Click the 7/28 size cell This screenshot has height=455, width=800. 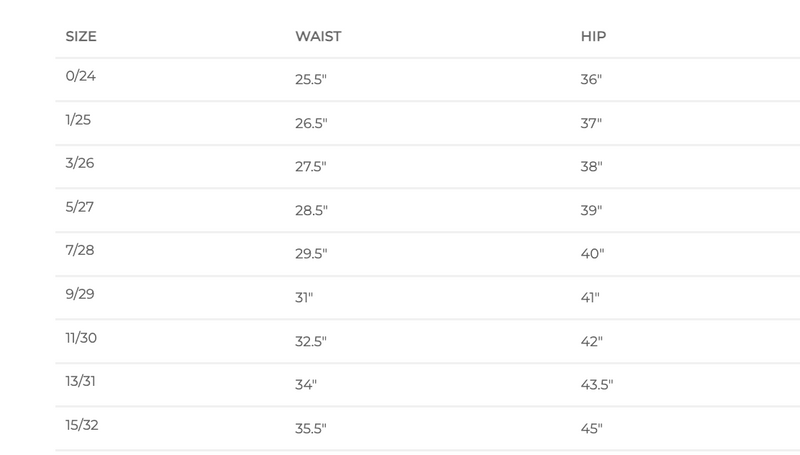click(x=80, y=252)
